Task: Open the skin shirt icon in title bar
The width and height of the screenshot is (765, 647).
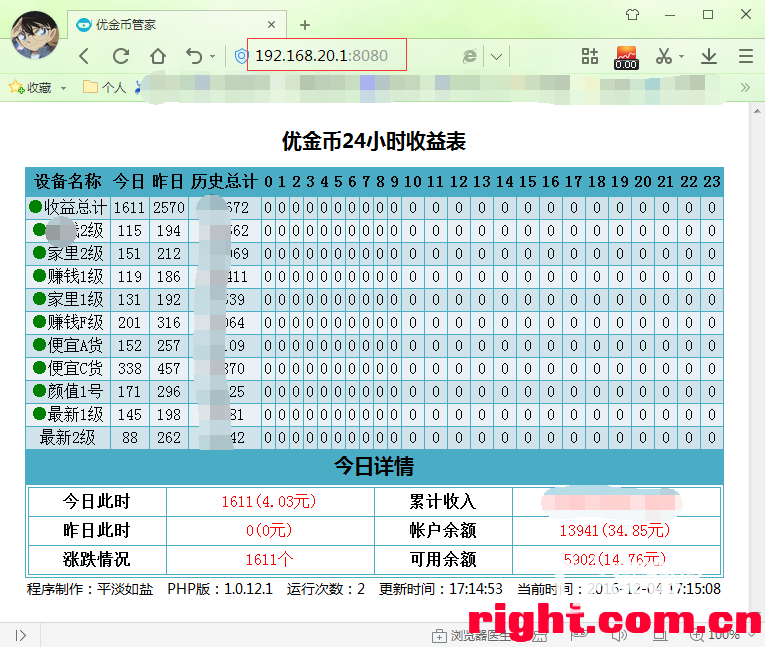Action: click(632, 15)
